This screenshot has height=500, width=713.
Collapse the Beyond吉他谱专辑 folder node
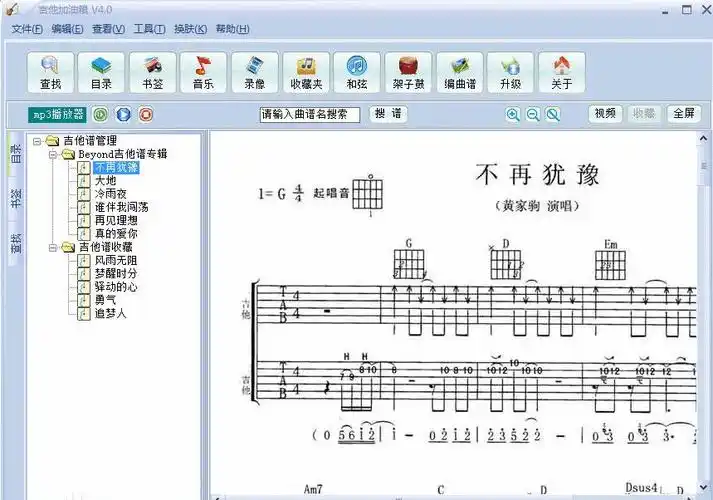tap(53, 155)
